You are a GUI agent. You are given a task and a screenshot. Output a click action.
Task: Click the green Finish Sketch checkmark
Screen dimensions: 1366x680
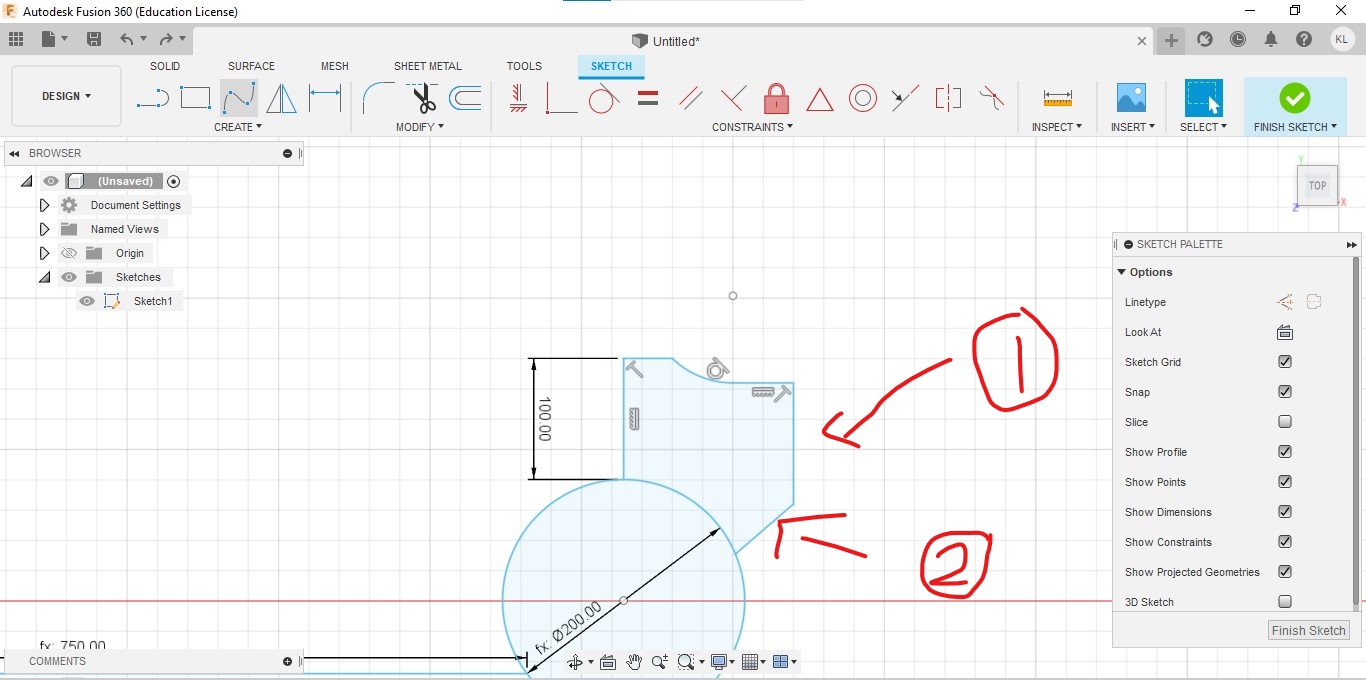[x=1295, y=98]
